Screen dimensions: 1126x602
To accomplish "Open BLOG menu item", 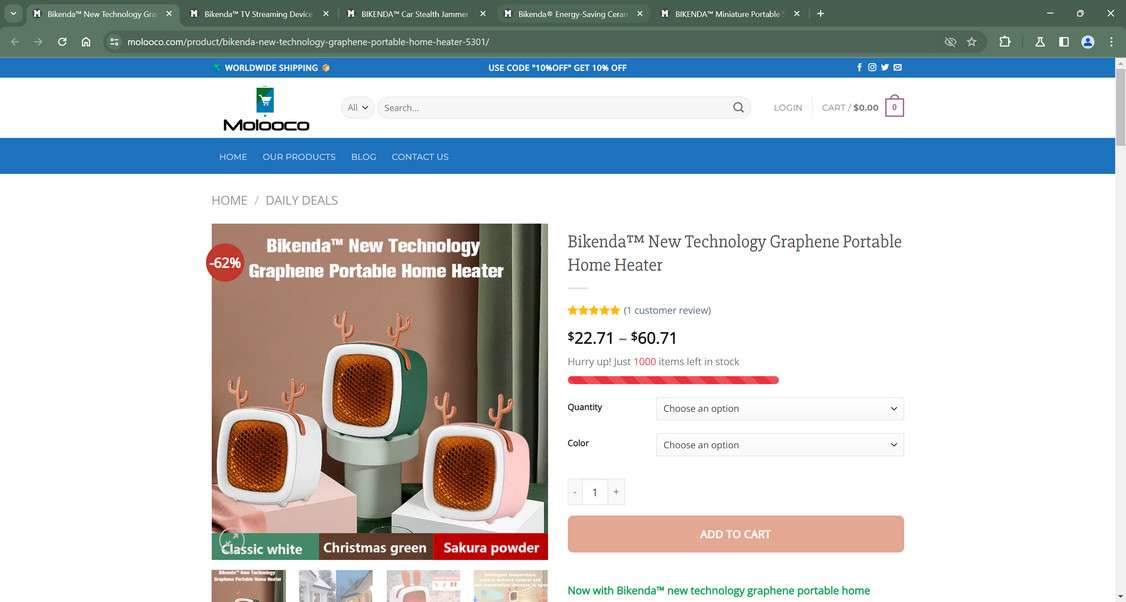I will tap(363, 157).
